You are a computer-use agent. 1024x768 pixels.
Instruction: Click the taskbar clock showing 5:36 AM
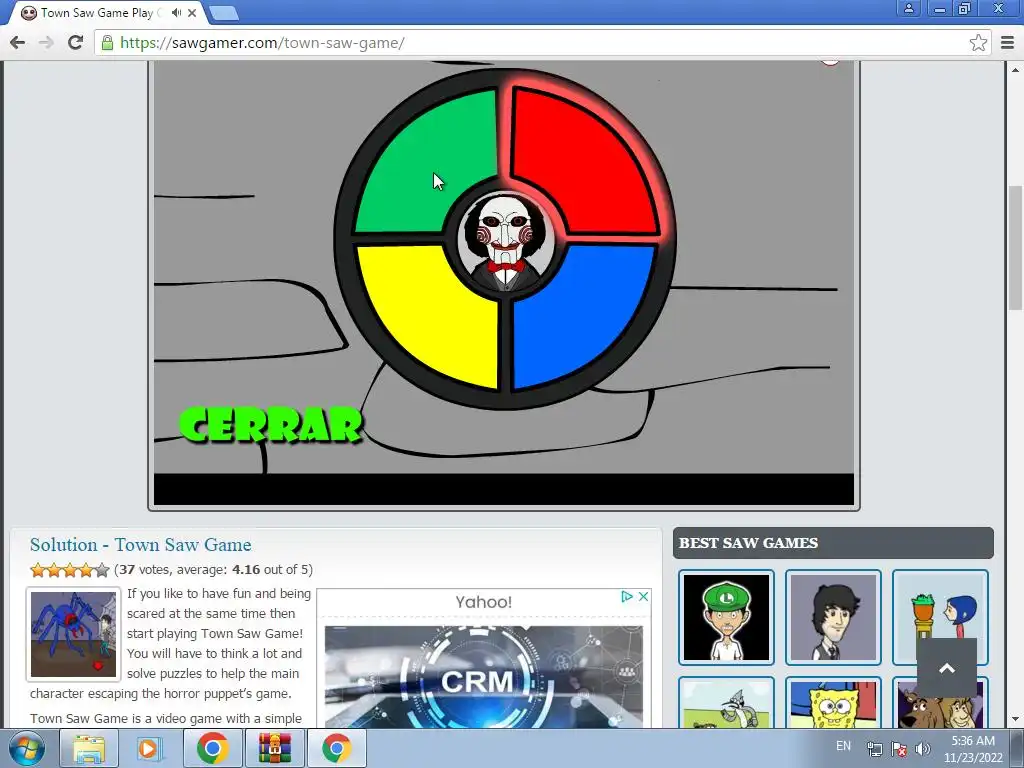[973, 749]
